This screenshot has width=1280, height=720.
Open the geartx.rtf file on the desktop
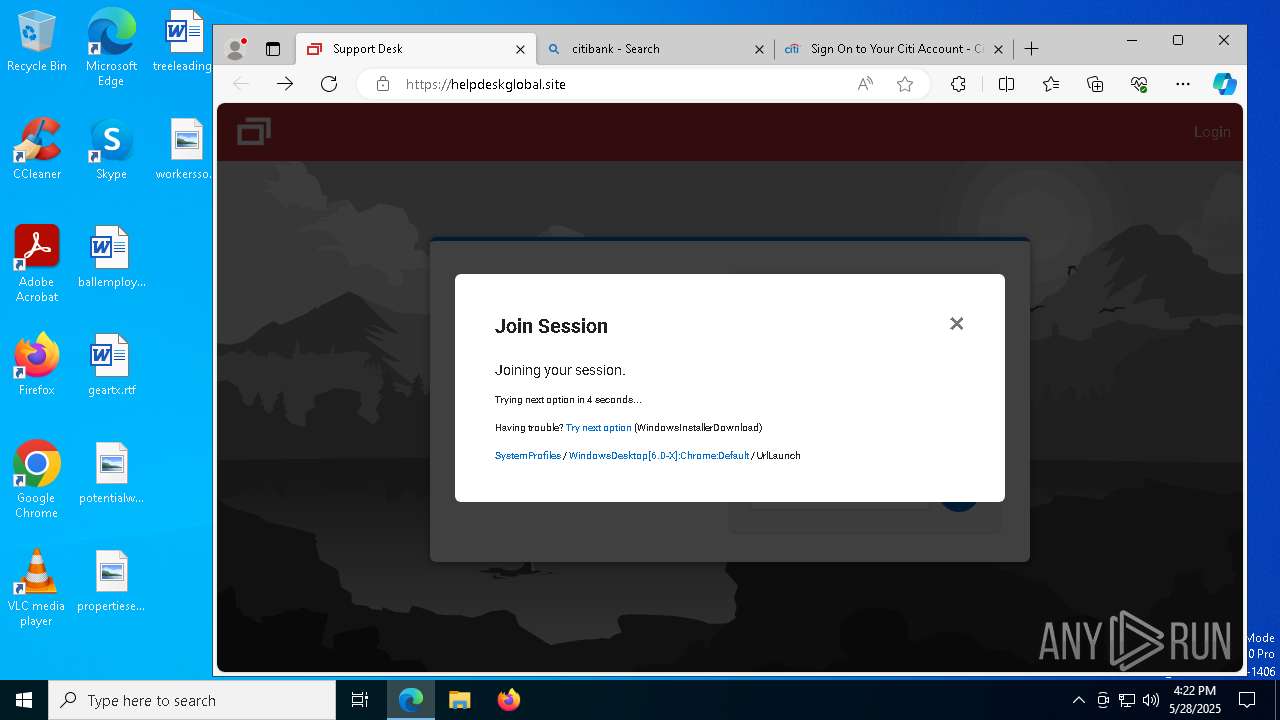[x=111, y=365]
